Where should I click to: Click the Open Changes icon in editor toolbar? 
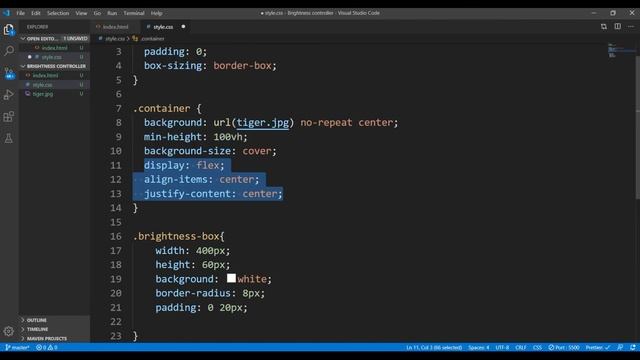pos(604,27)
